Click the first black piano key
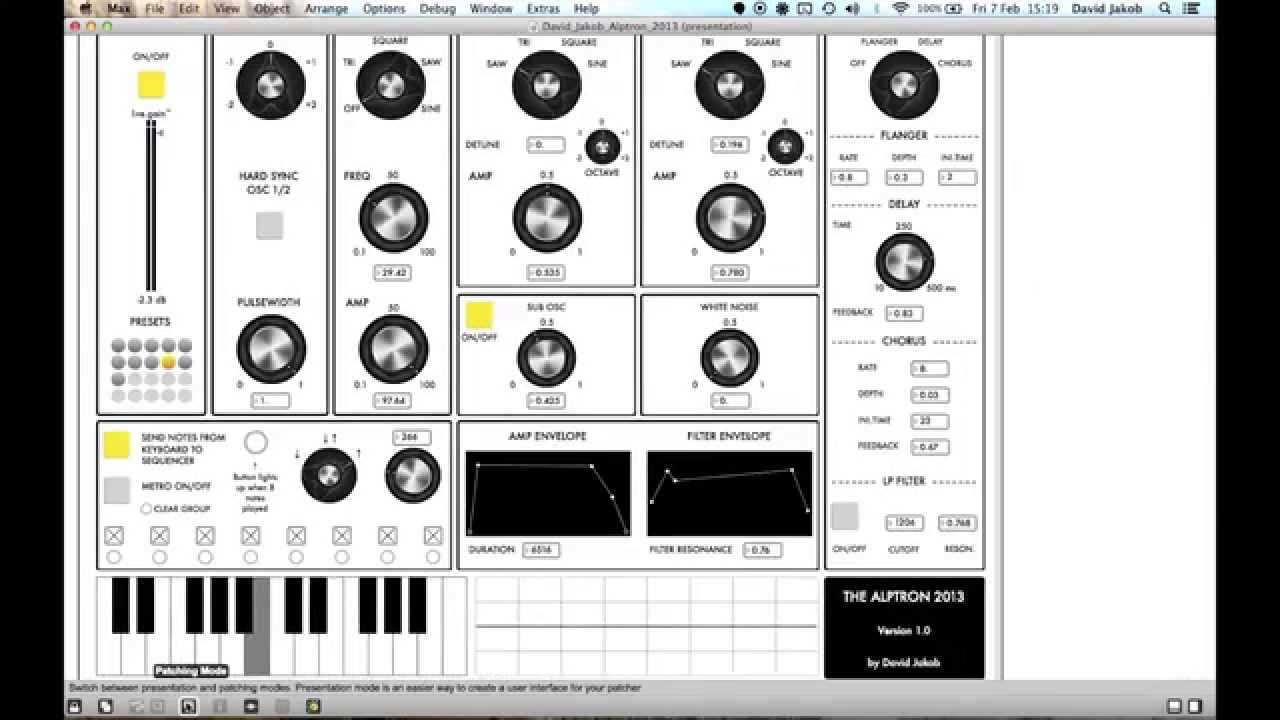The image size is (1280, 720). coord(120,604)
